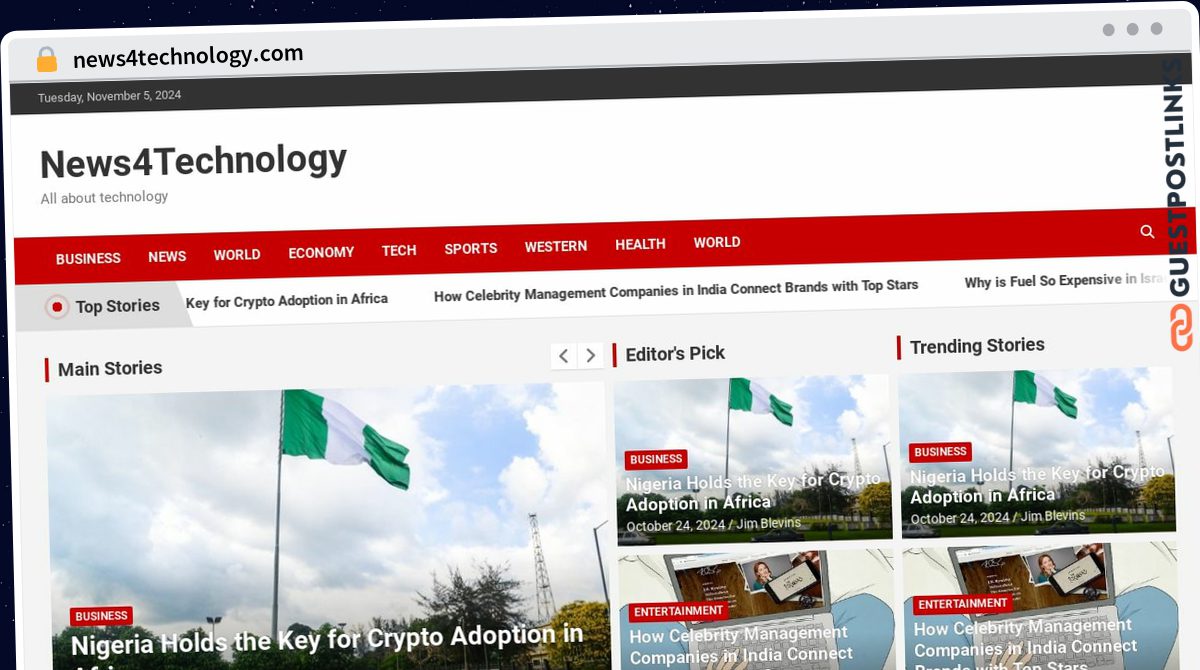The width and height of the screenshot is (1200, 670).
Task: Click the Editor's Pick section heading
Action: point(675,353)
